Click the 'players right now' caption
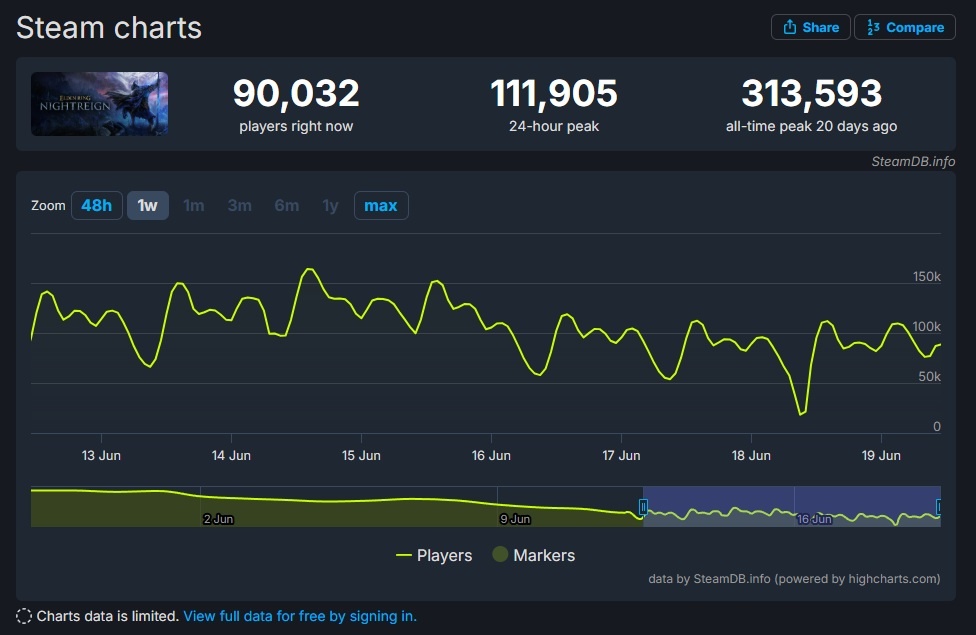 (296, 126)
